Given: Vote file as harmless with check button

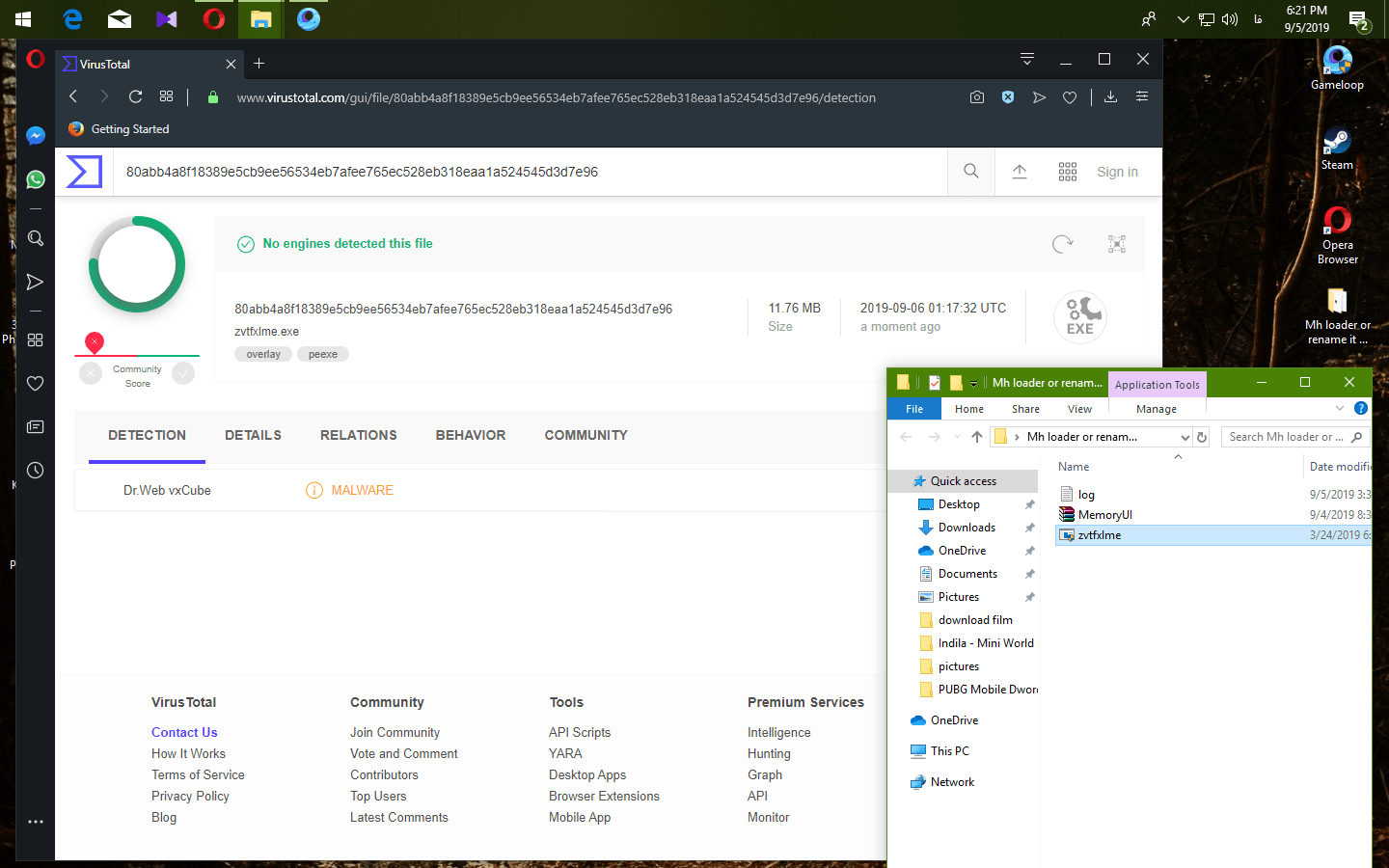Looking at the screenshot, I should pyautogui.click(x=183, y=373).
